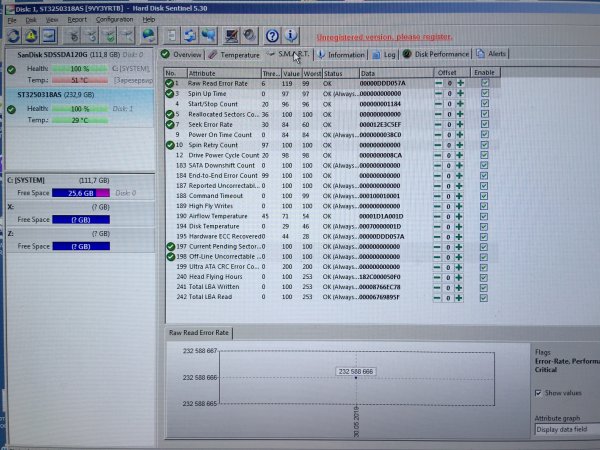Click the Help question mark toolbar icon
The image size is (600, 450).
coord(273,35)
